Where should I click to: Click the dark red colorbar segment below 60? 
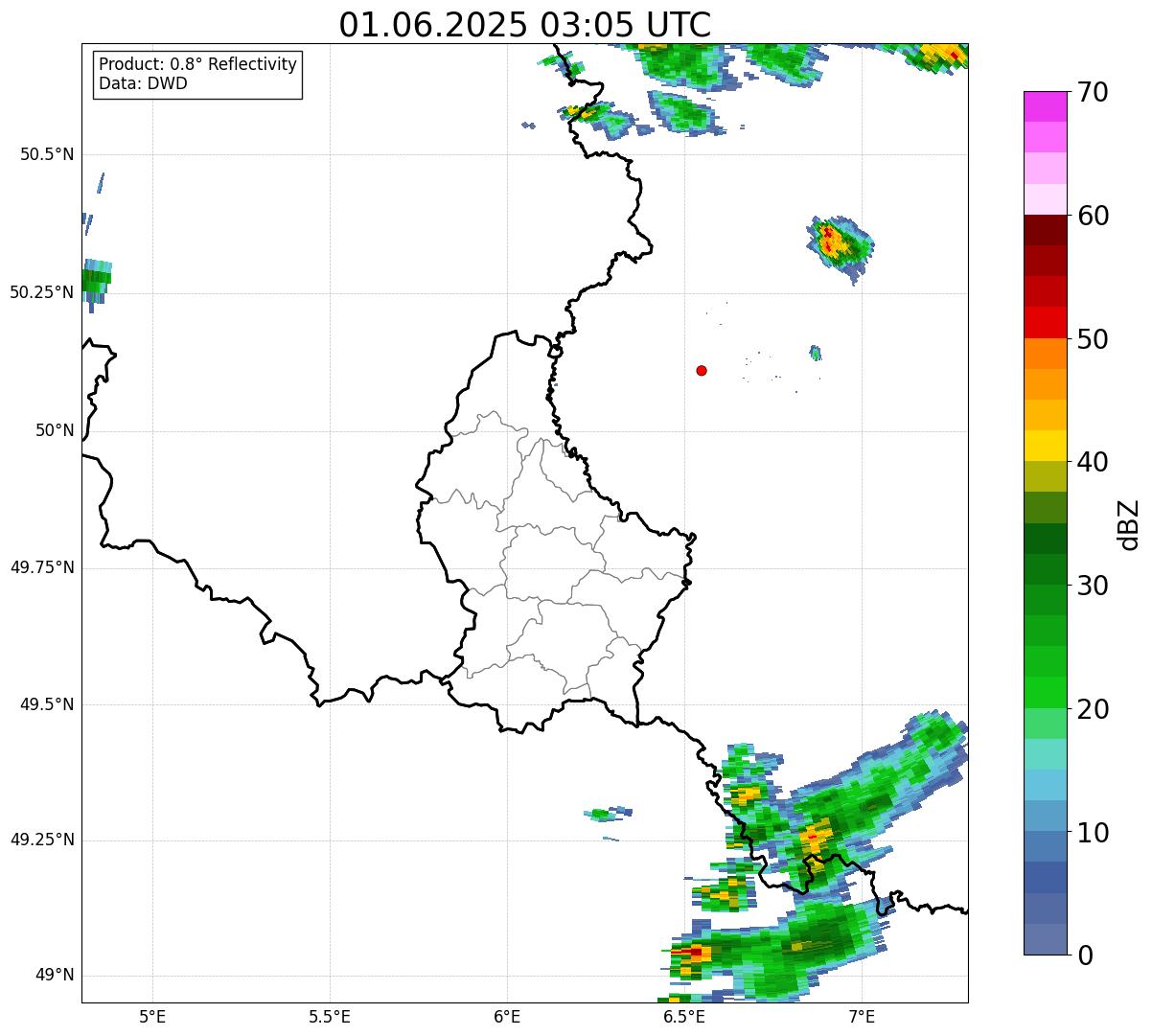[1044, 230]
